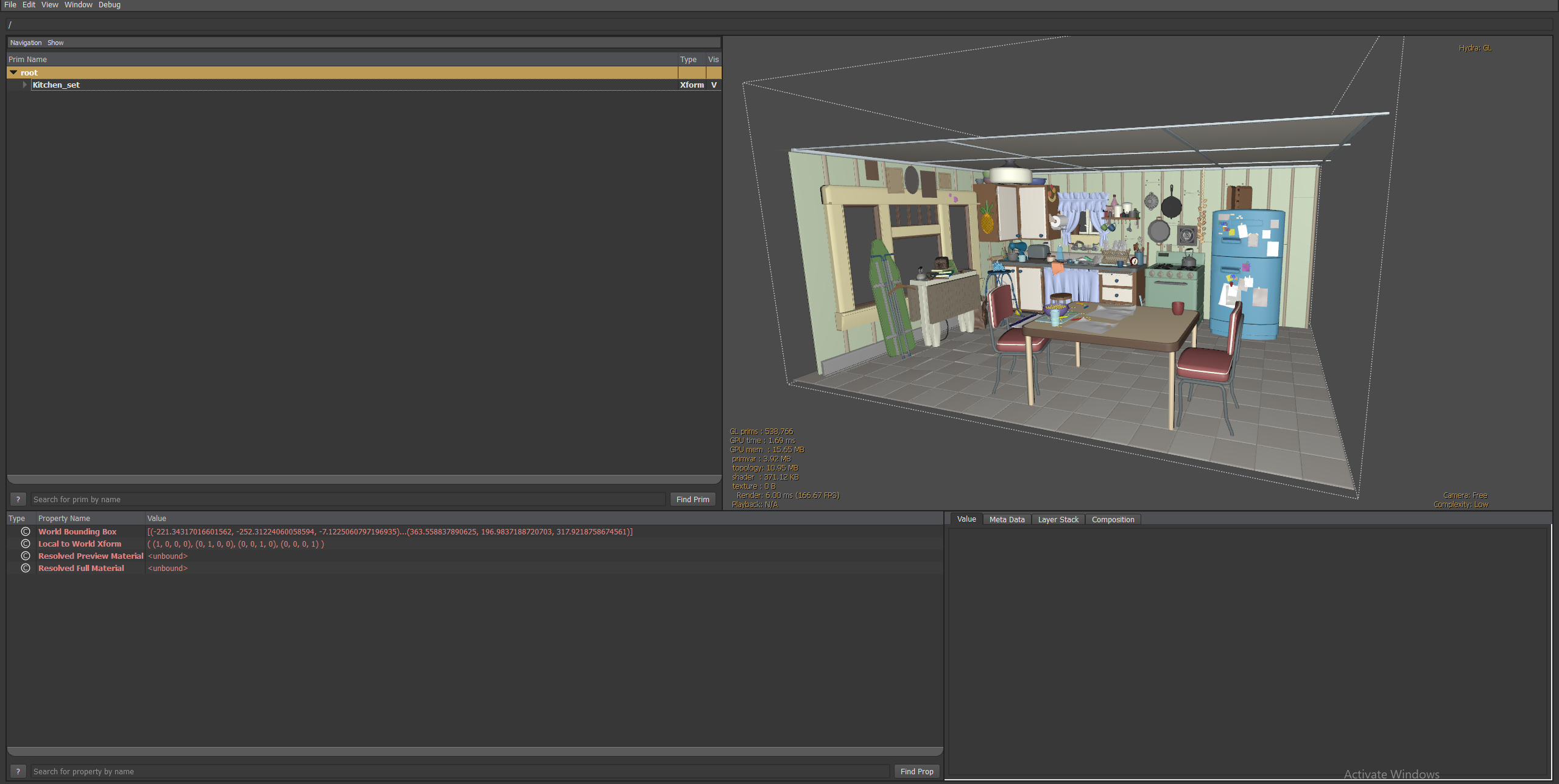
Task: Switch to the Composition tab
Action: pos(1113,520)
